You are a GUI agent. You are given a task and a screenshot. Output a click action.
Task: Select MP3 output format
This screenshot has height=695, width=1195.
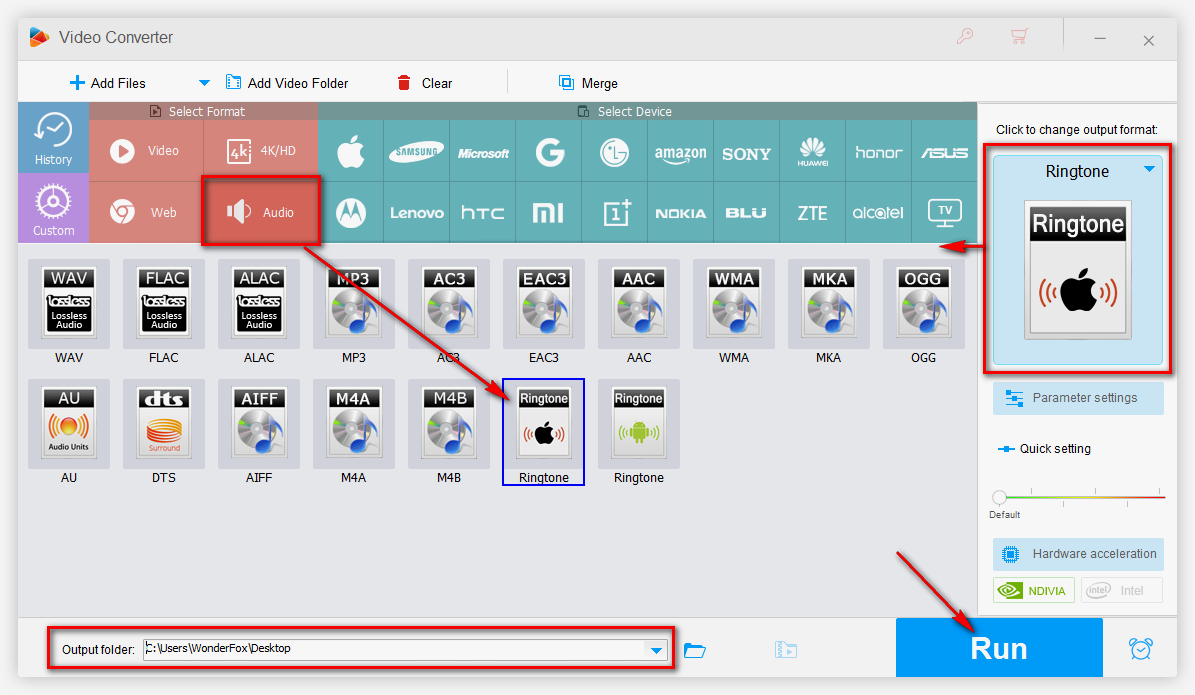click(x=354, y=304)
